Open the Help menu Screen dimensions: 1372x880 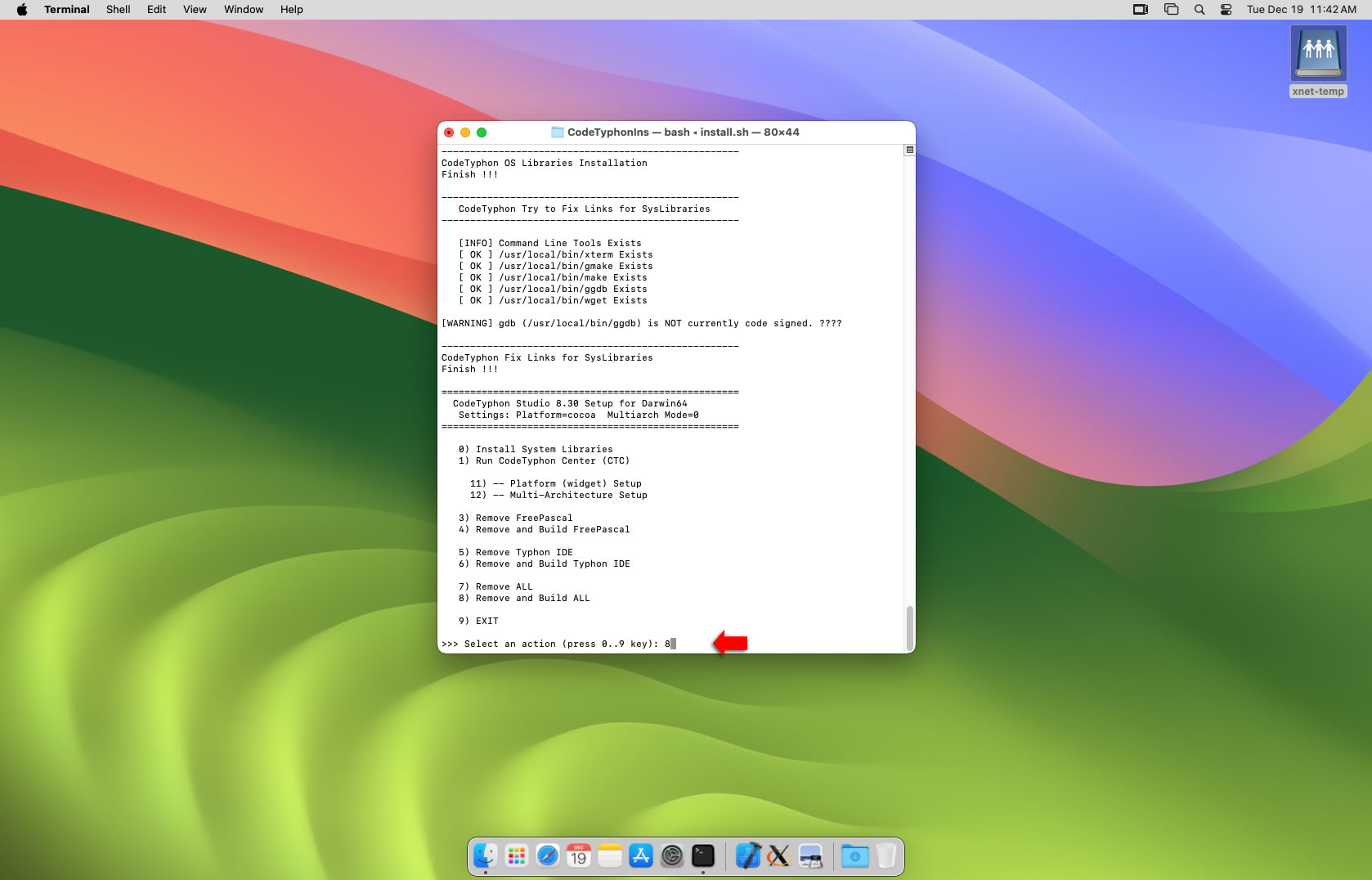tap(291, 10)
